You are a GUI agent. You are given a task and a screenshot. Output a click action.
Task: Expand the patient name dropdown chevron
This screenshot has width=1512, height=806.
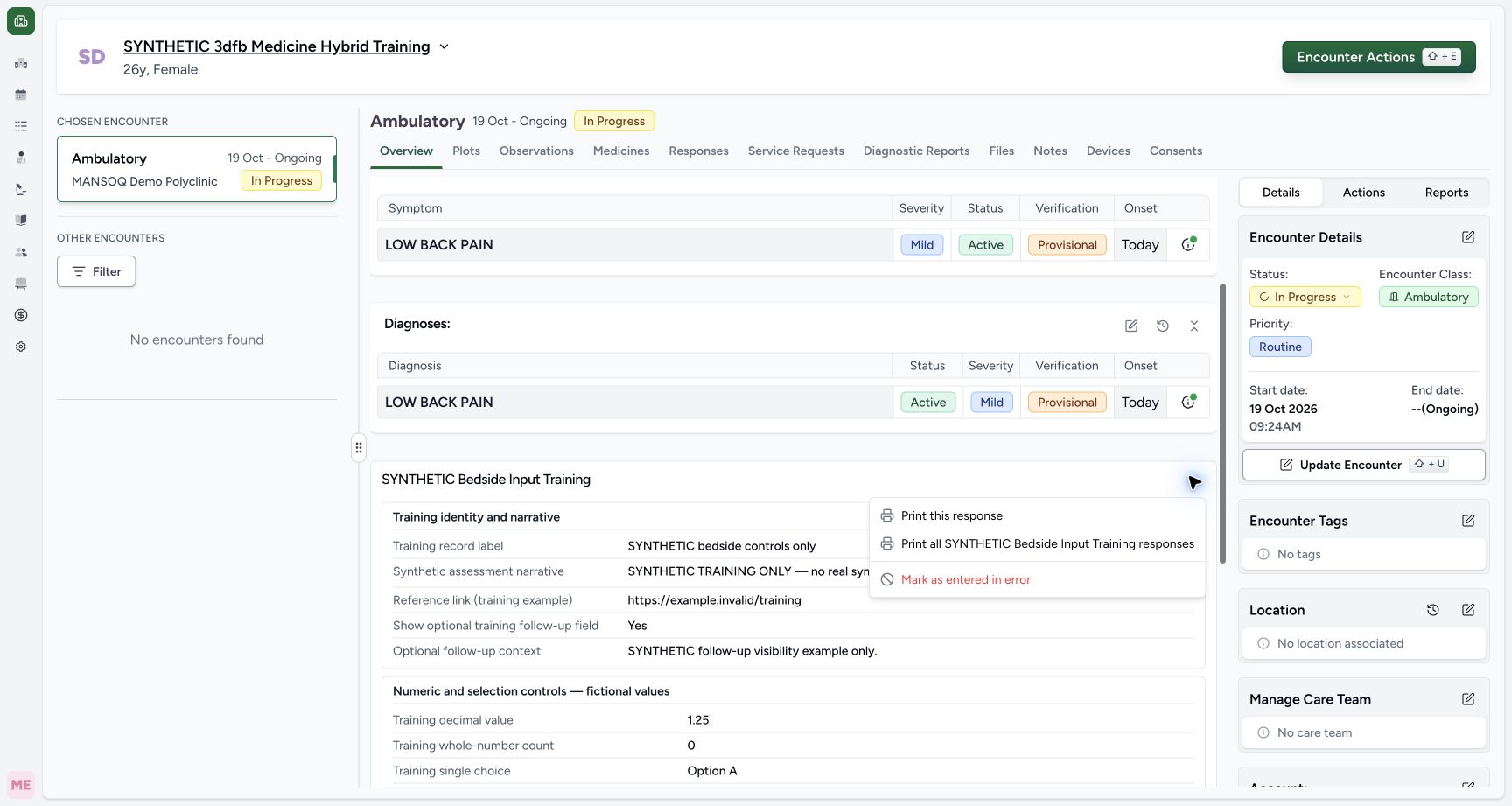point(444,46)
